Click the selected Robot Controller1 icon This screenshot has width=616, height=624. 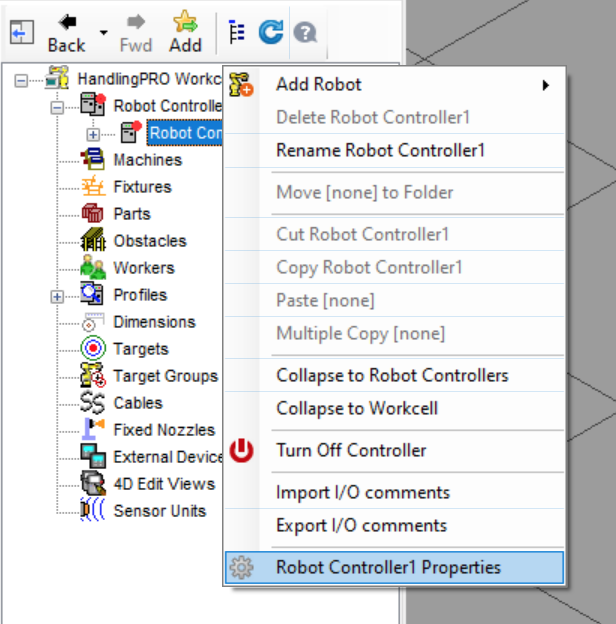pyautogui.click(x=131, y=132)
